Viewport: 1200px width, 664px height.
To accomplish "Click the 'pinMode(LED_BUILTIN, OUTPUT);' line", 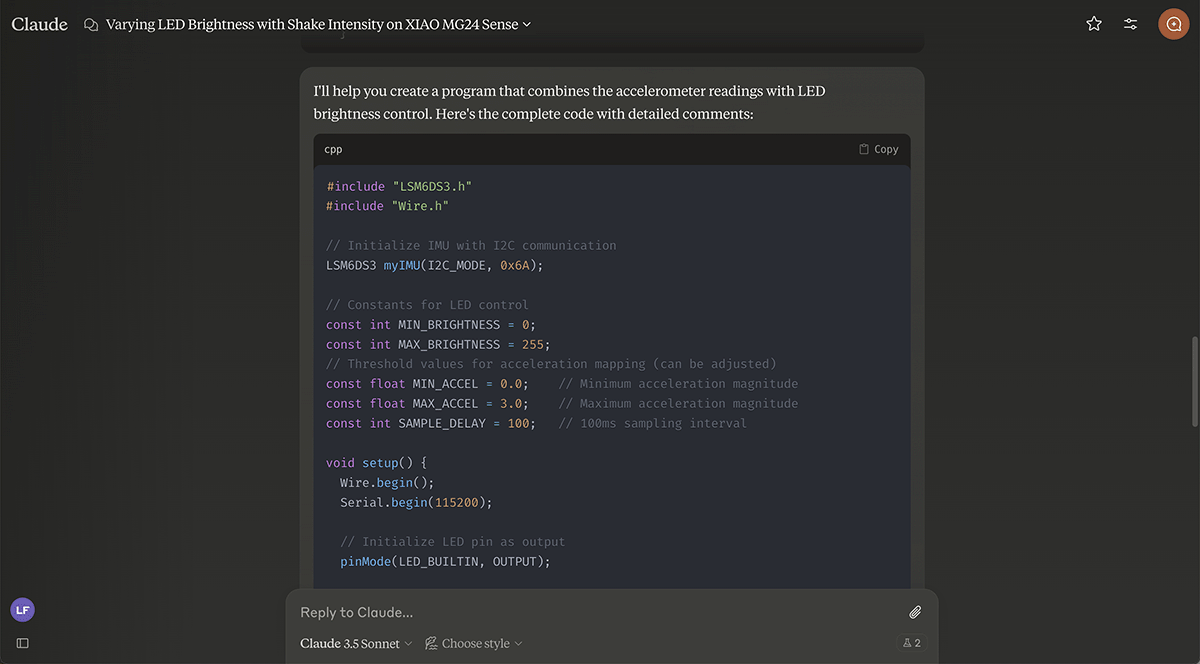I will tap(445, 562).
